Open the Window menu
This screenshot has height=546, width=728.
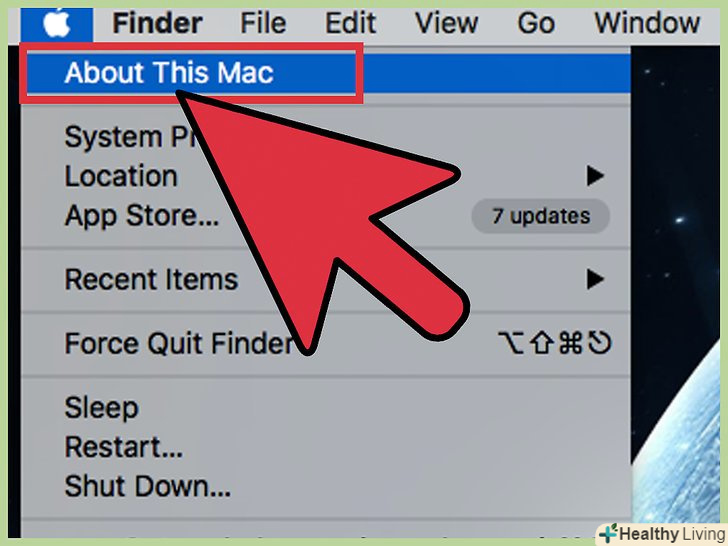(647, 23)
